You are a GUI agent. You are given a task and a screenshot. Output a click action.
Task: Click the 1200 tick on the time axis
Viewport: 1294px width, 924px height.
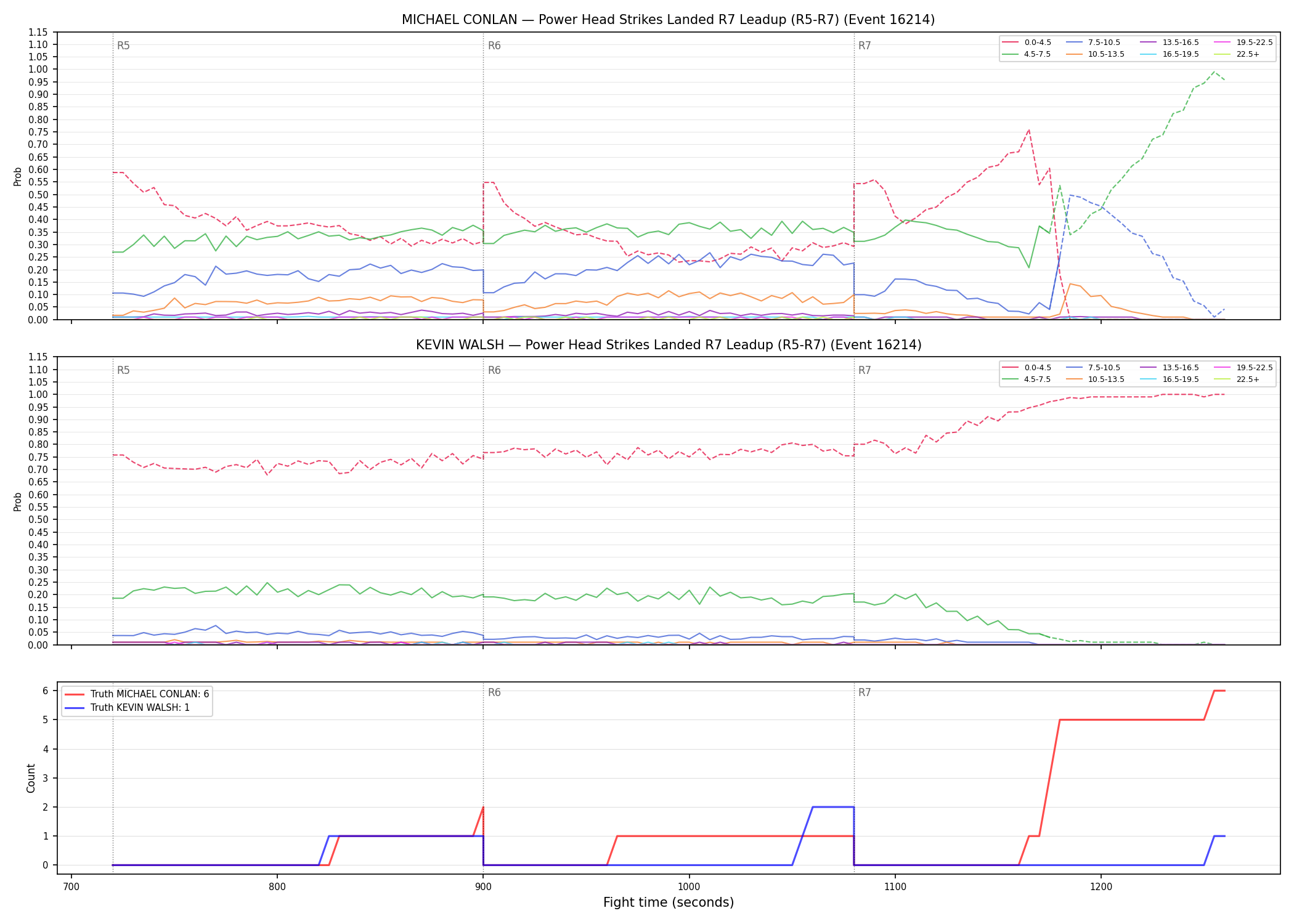pyautogui.click(x=1101, y=886)
